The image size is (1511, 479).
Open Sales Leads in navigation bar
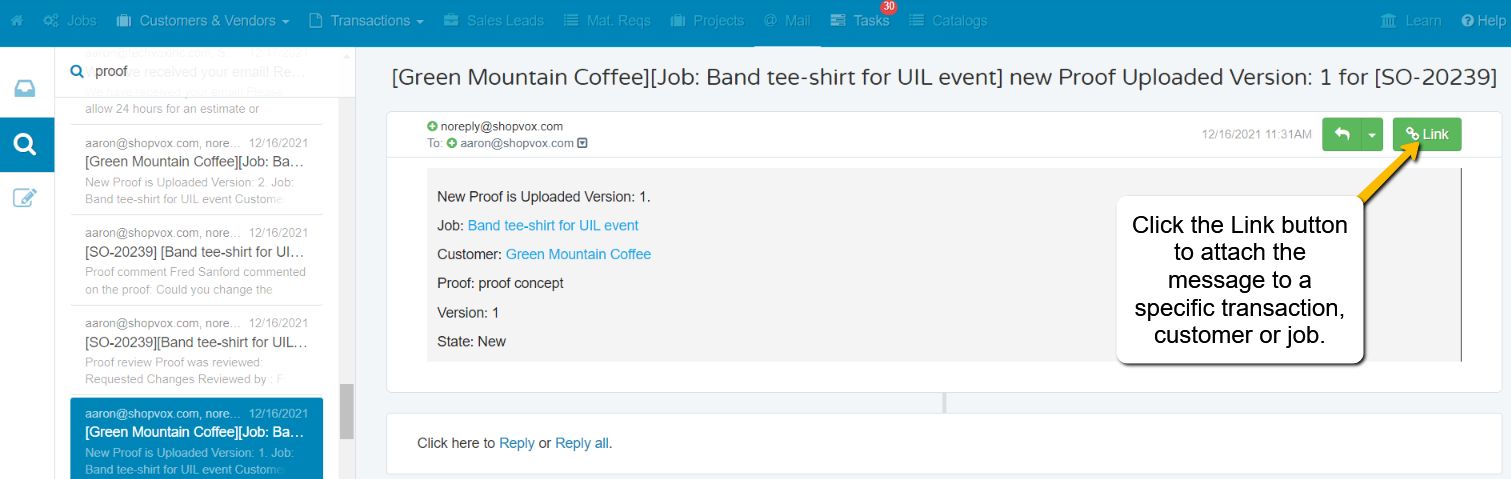click(493, 20)
